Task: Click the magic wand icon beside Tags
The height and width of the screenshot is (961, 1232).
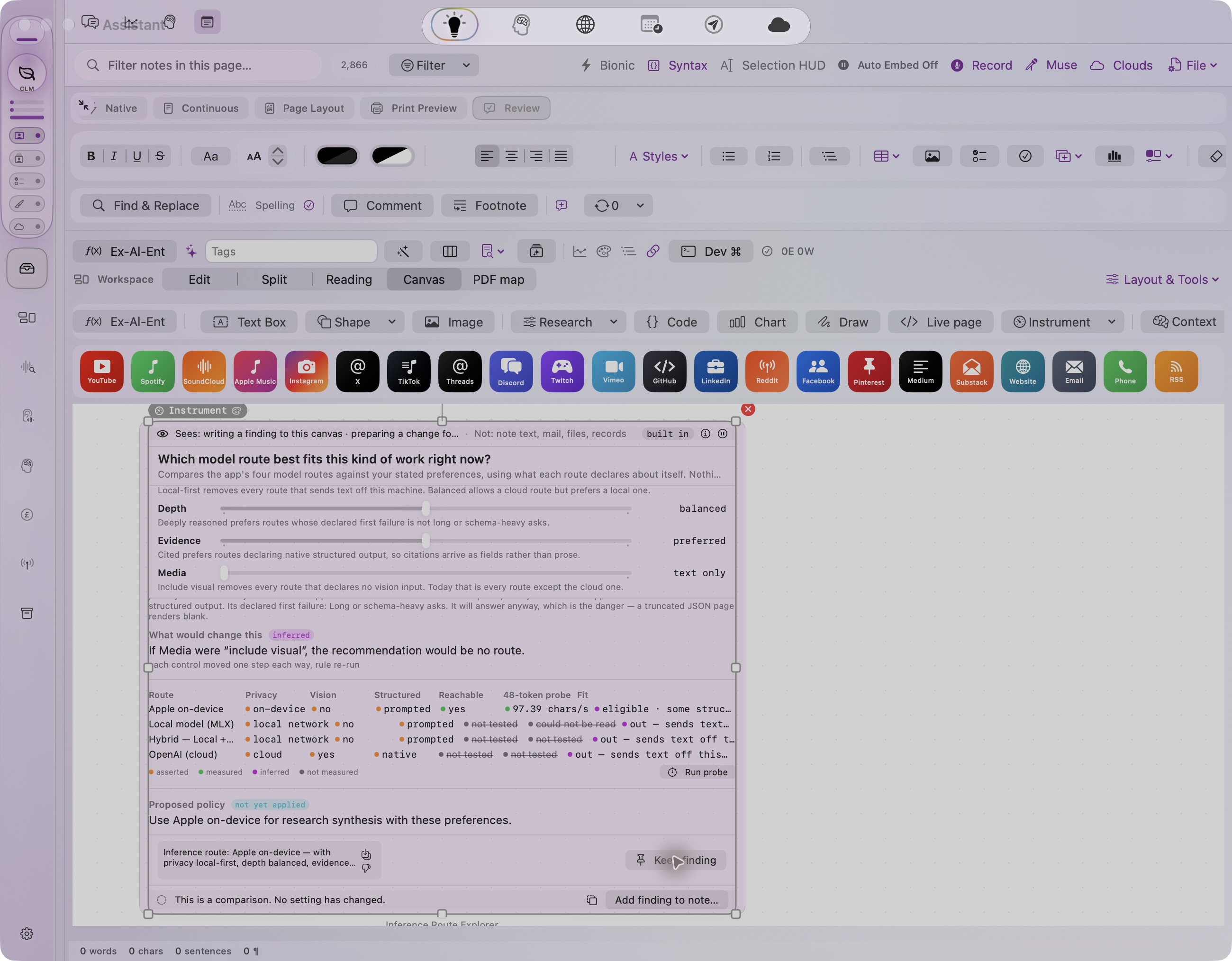Action: 403,252
